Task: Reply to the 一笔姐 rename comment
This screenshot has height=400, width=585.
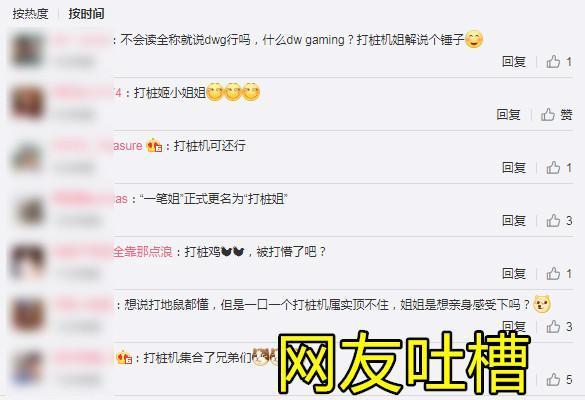Action: coord(514,221)
